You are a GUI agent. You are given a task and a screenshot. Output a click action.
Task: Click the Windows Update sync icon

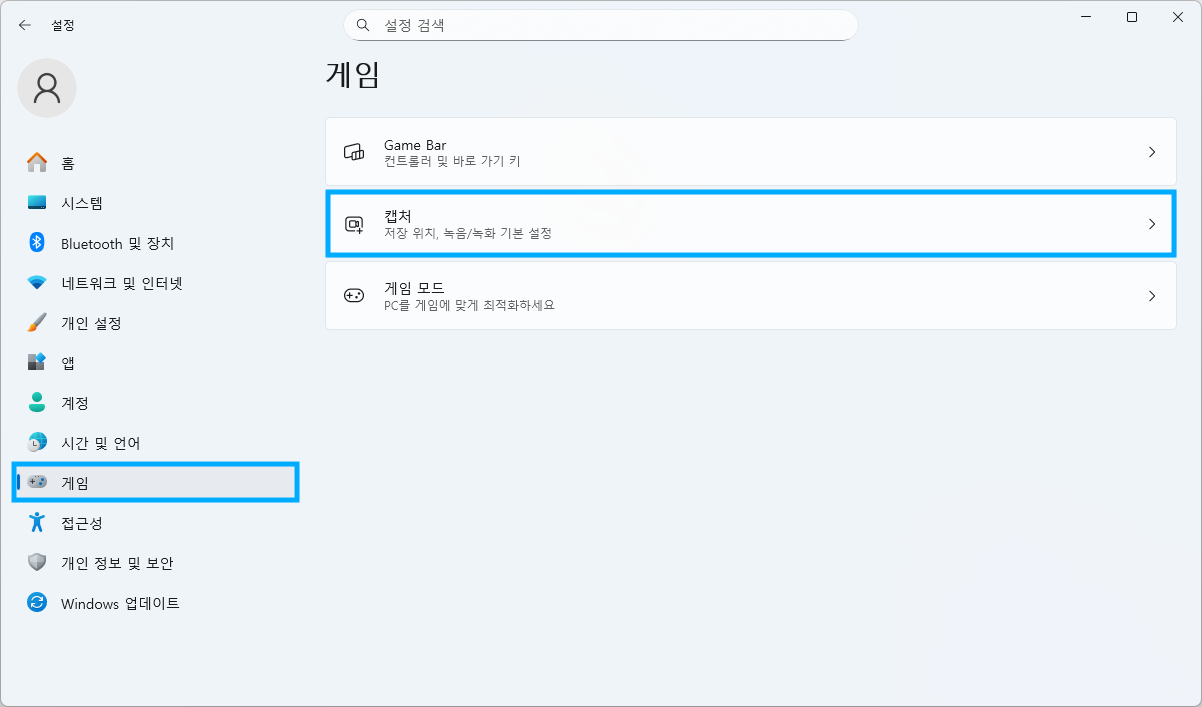(x=37, y=603)
